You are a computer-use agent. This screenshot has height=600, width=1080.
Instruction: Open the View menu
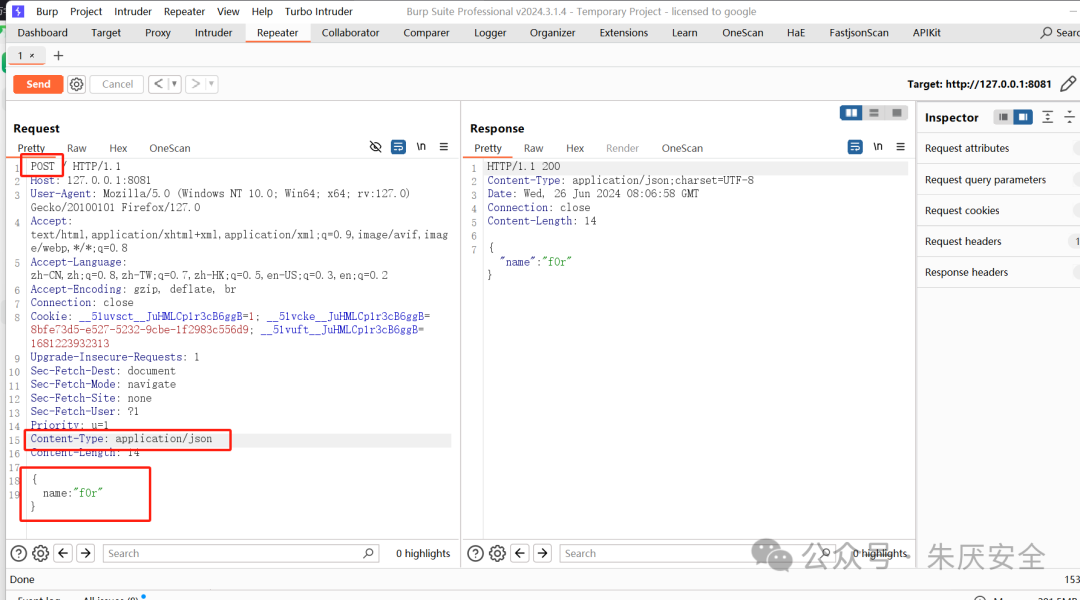(228, 12)
